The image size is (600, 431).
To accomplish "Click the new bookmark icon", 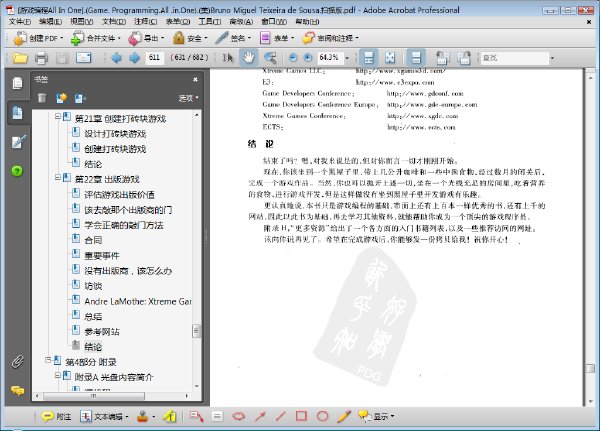I will pyautogui.click(x=61, y=98).
